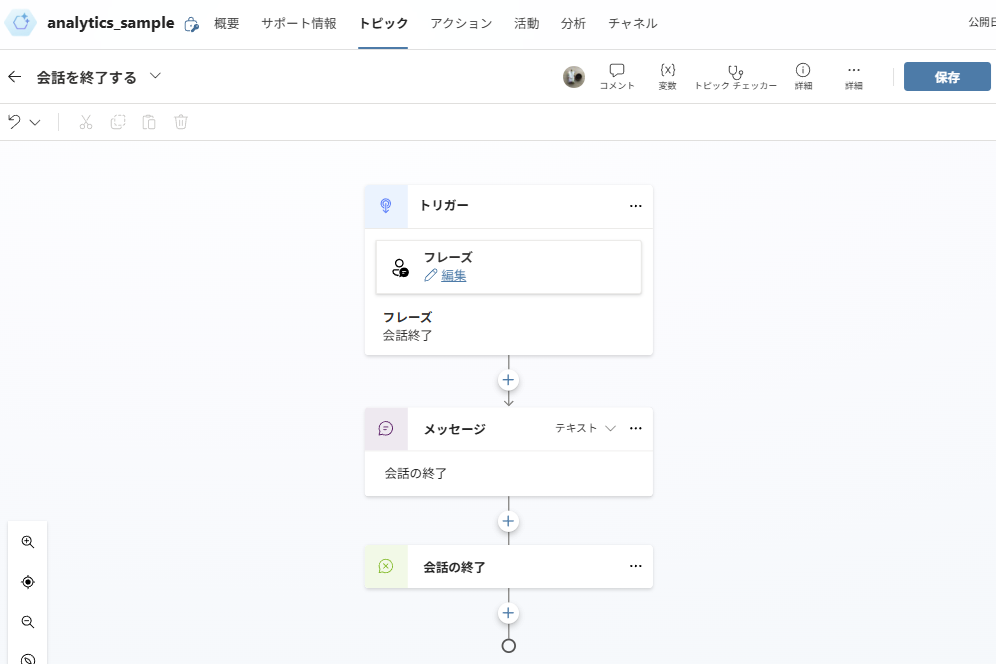Add node below the 会話の終了 node
Image resolution: width=996 pixels, height=664 pixels.
[508, 613]
